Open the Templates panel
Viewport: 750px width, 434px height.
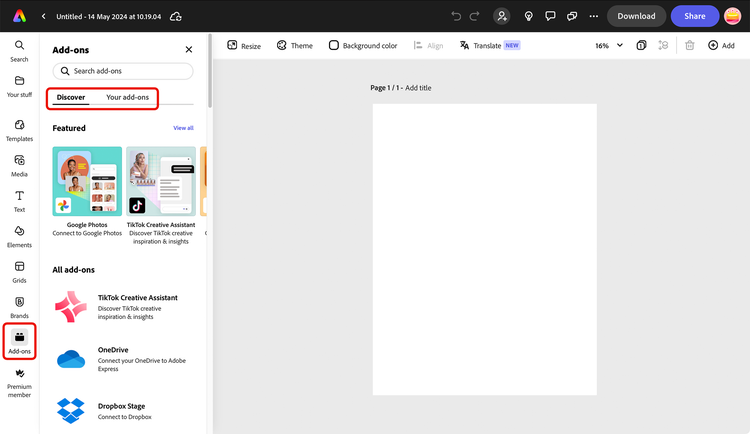point(19,131)
